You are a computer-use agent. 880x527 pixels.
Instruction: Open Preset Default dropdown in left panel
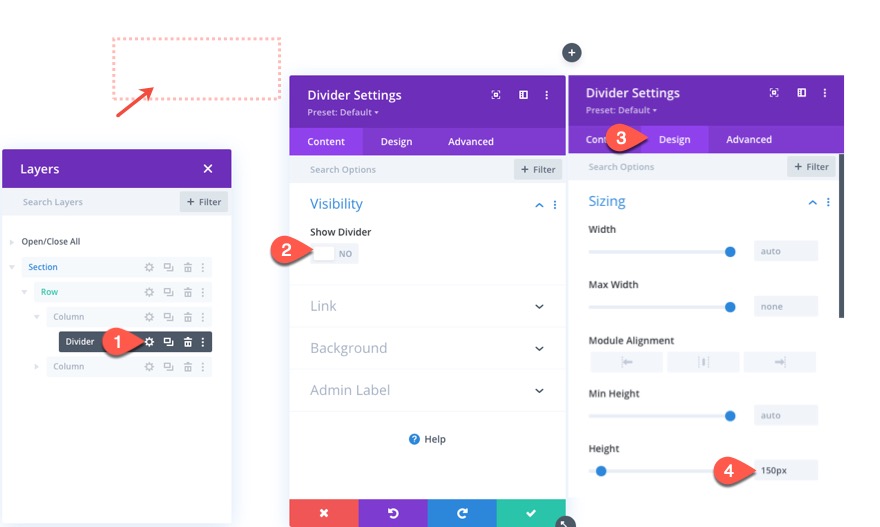pyautogui.click(x=343, y=112)
